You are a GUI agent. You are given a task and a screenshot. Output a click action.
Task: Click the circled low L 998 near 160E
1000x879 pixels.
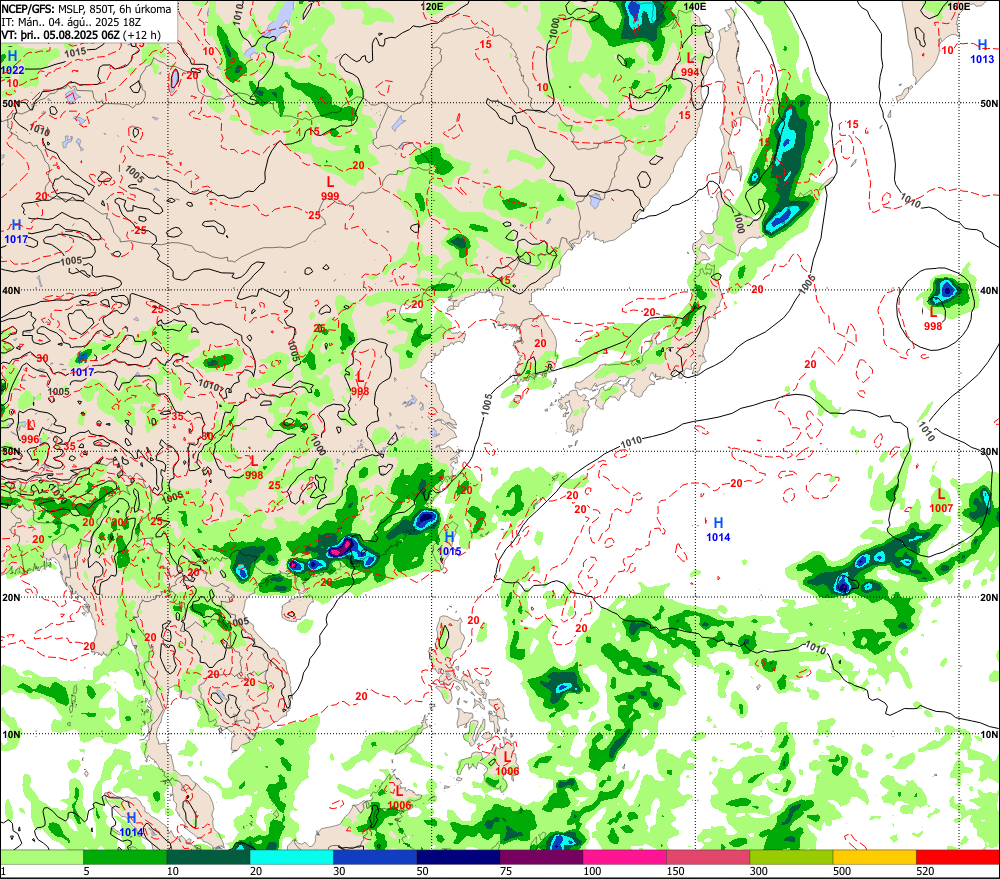(933, 318)
